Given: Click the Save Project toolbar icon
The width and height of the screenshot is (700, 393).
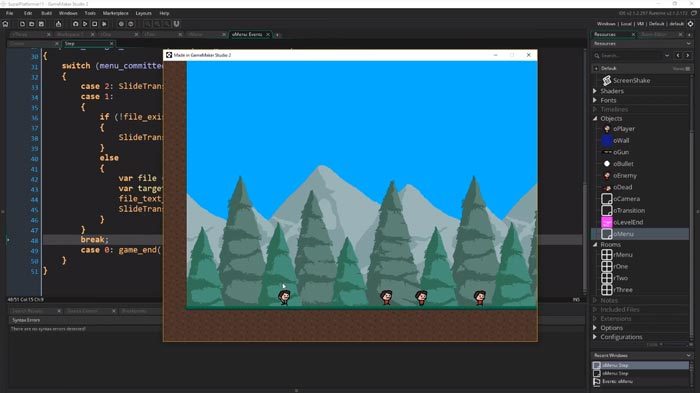Looking at the screenshot, I should coord(41,24).
